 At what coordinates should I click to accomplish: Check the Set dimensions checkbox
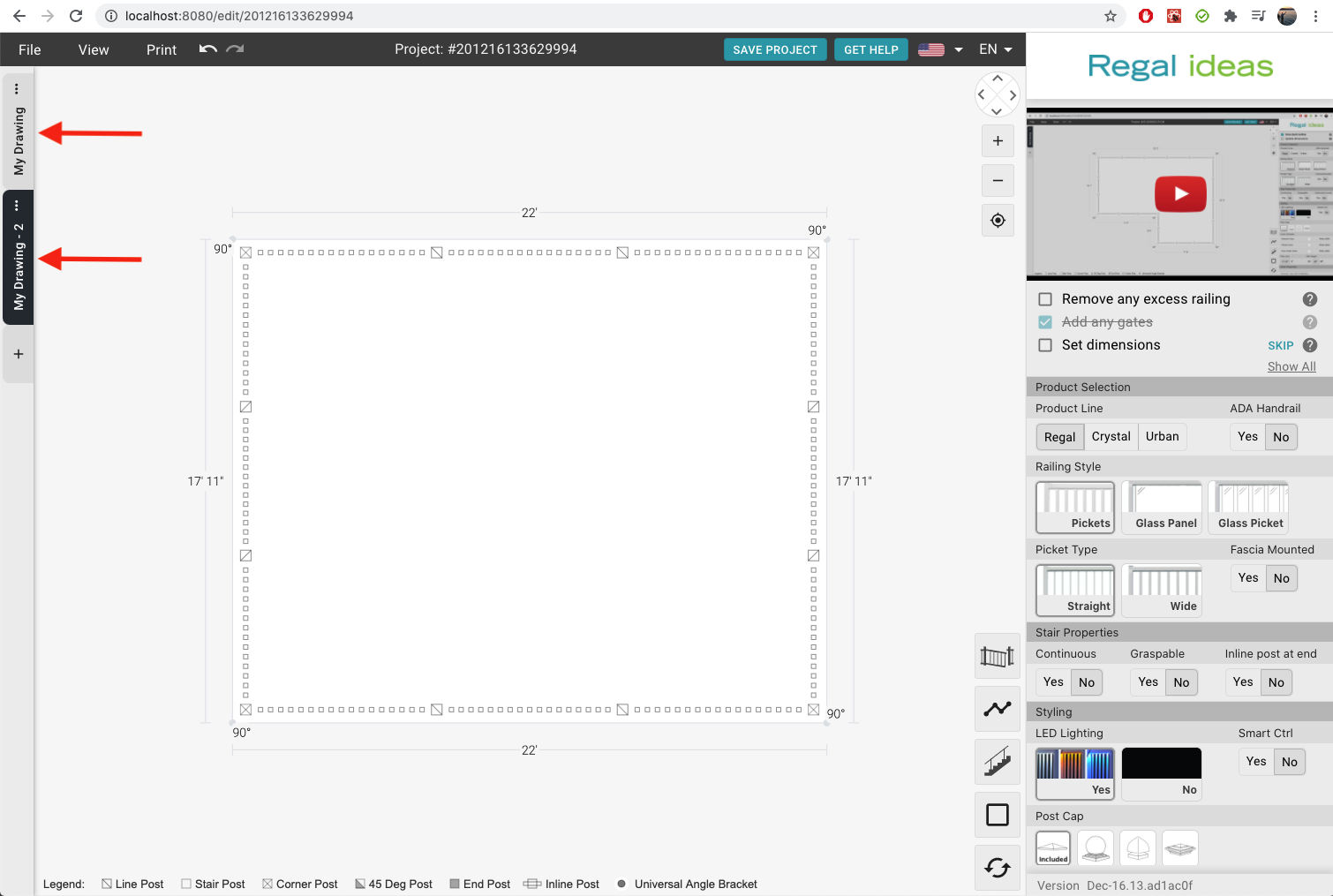coord(1045,345)
